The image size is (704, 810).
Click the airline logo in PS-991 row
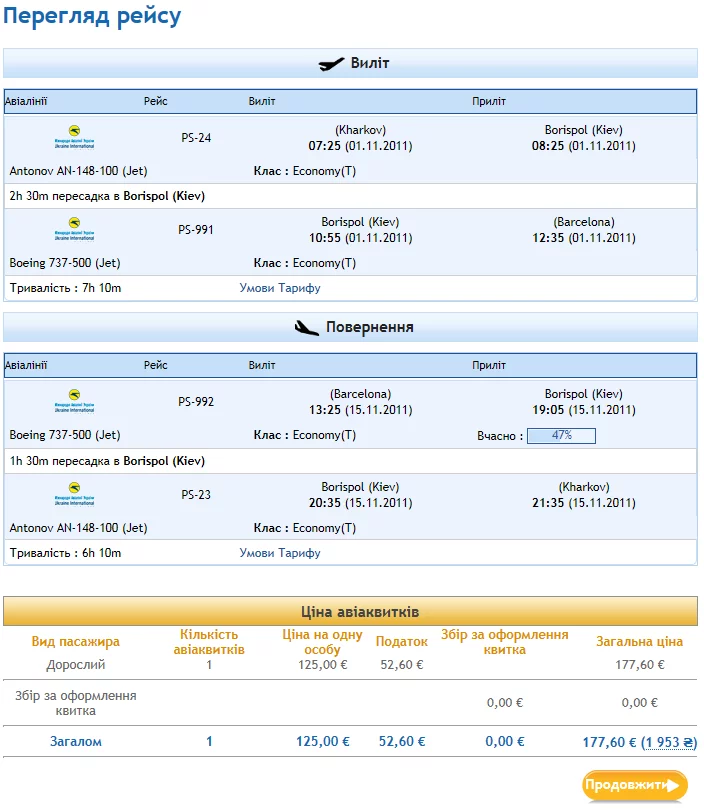74,229
